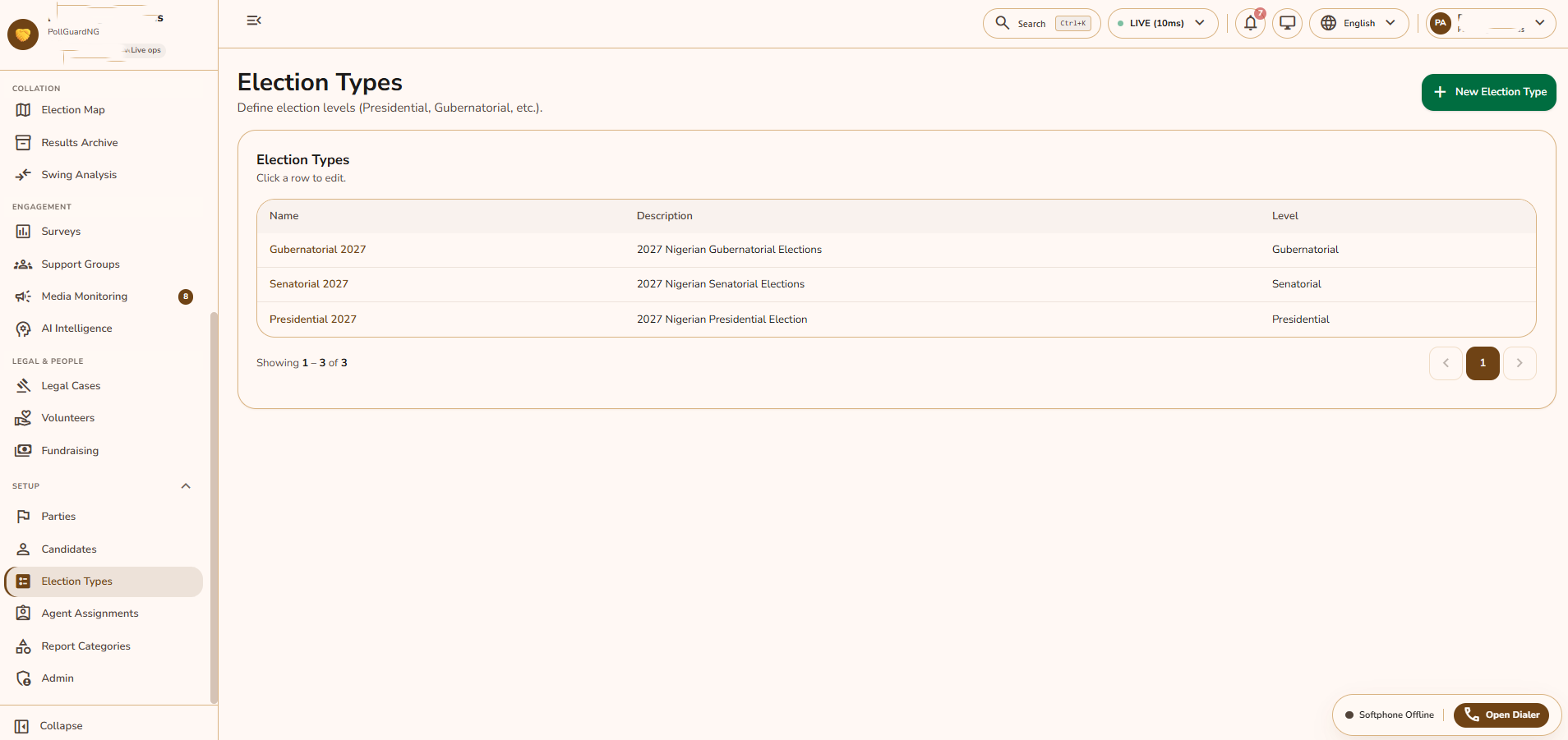
Task: Create a New Election Type
Action: (x=1488, y=92)
